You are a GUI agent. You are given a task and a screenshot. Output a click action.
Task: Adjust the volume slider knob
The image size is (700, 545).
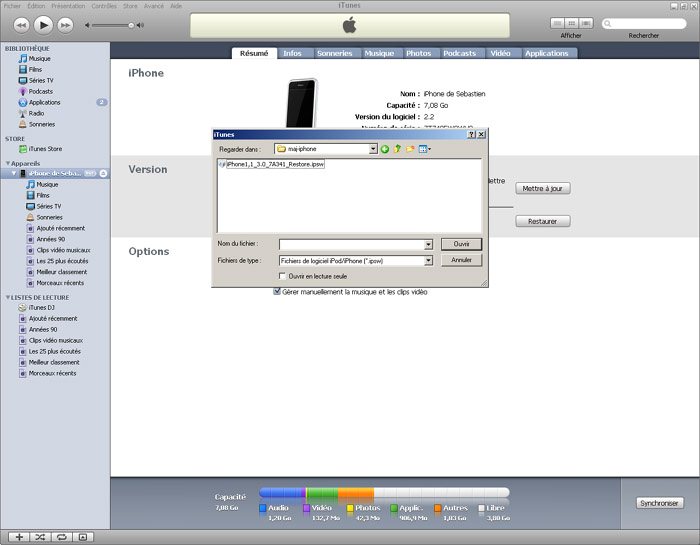131,25
